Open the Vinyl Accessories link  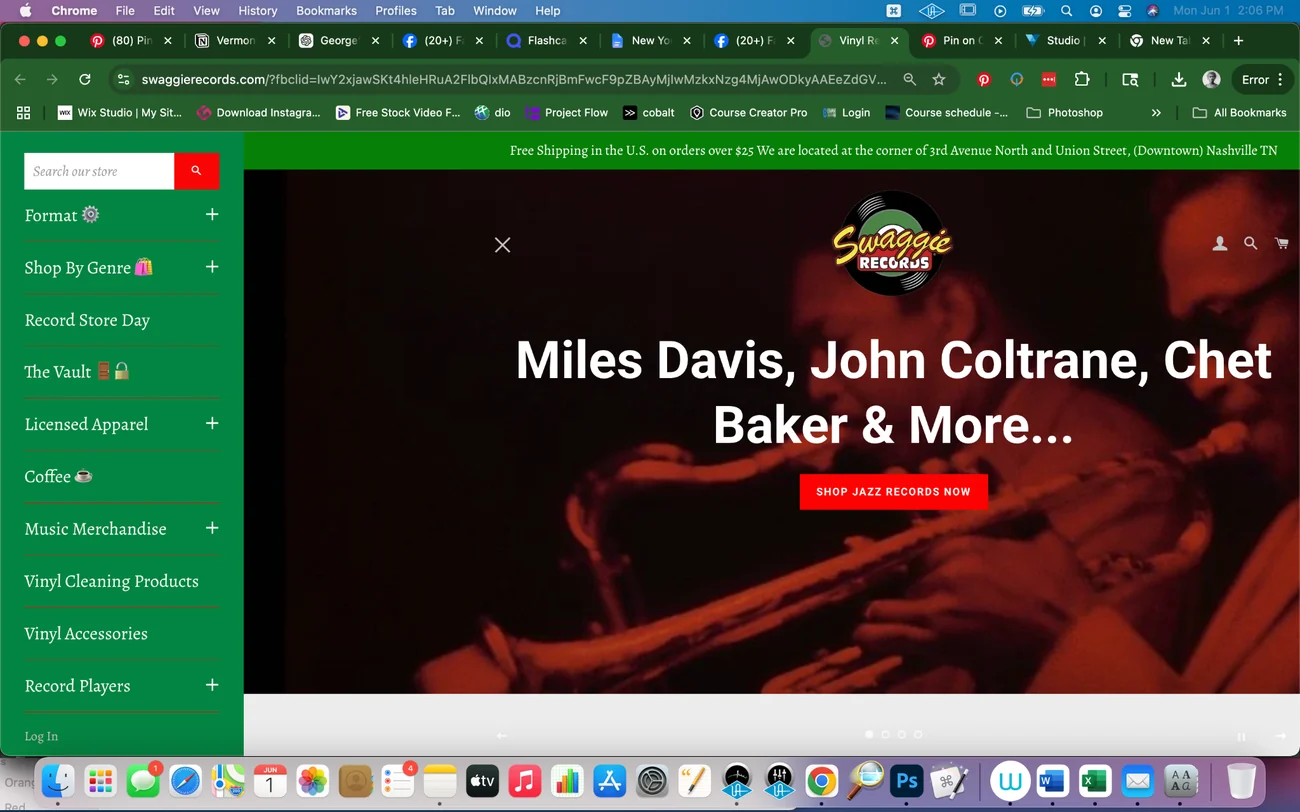tap(86, 633)
